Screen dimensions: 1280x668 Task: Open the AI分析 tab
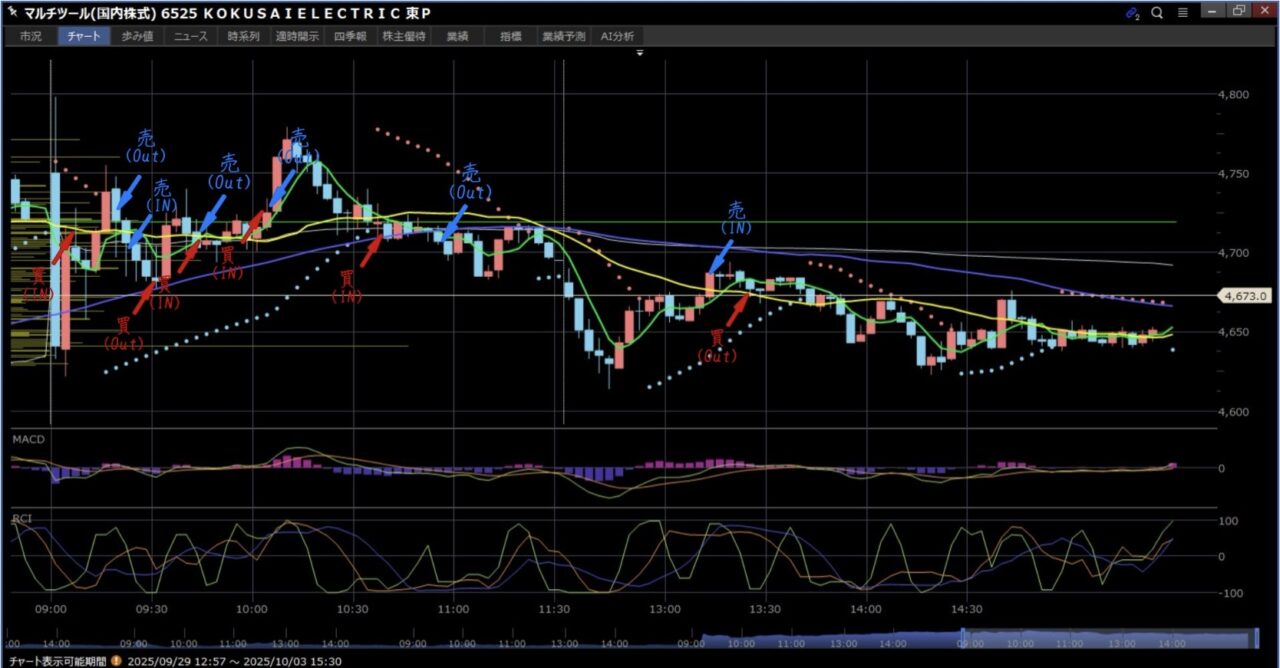point(618,36)
